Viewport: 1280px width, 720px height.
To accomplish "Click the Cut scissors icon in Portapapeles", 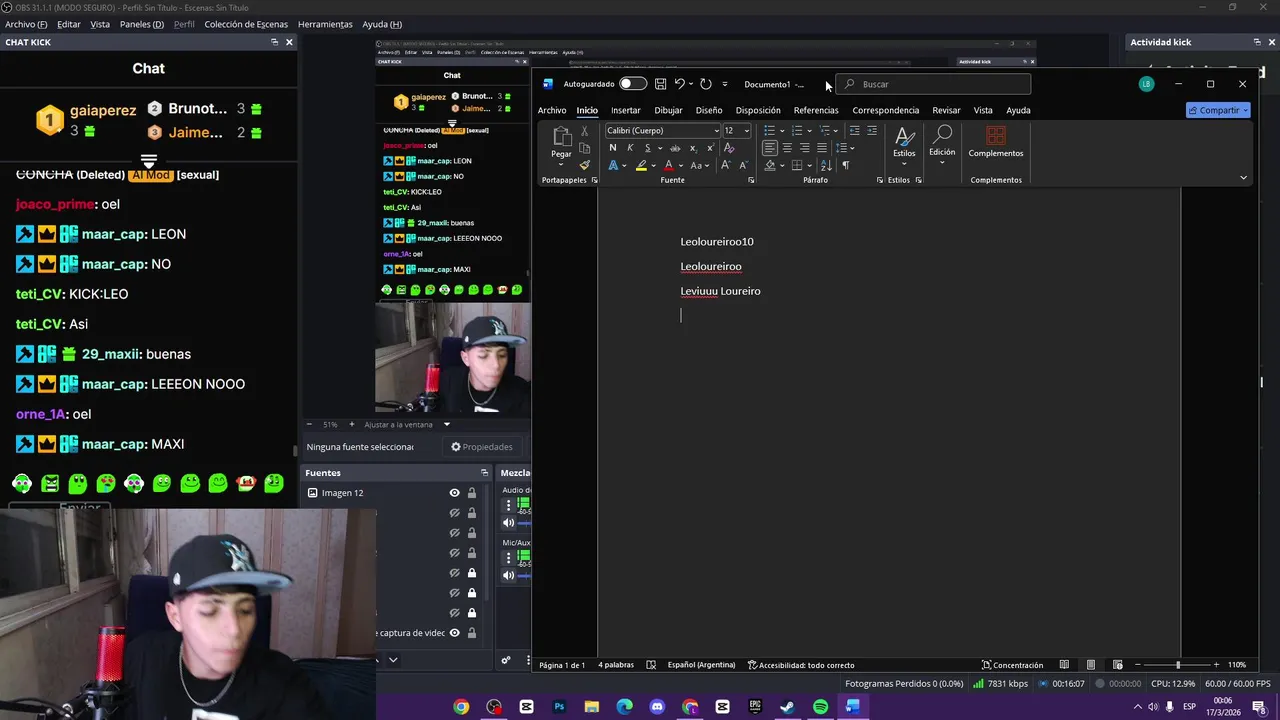I will (x=585, y=131).
